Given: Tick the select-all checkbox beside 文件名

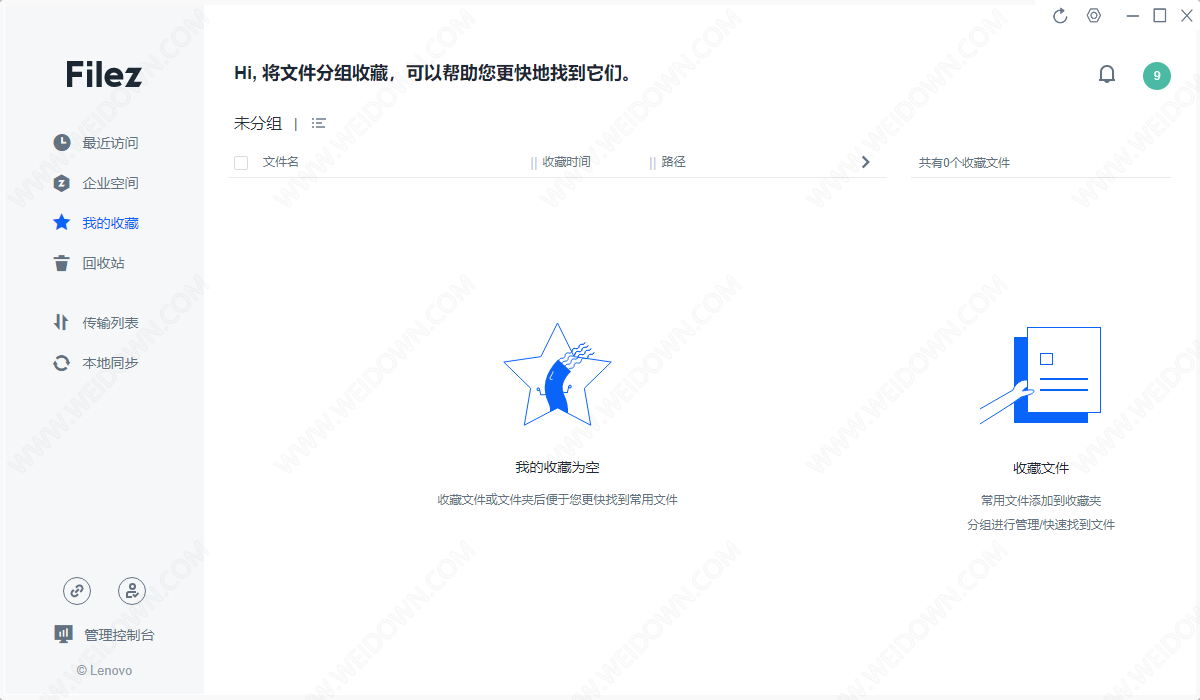Looking at the screenshot, I should coord(241,162).
